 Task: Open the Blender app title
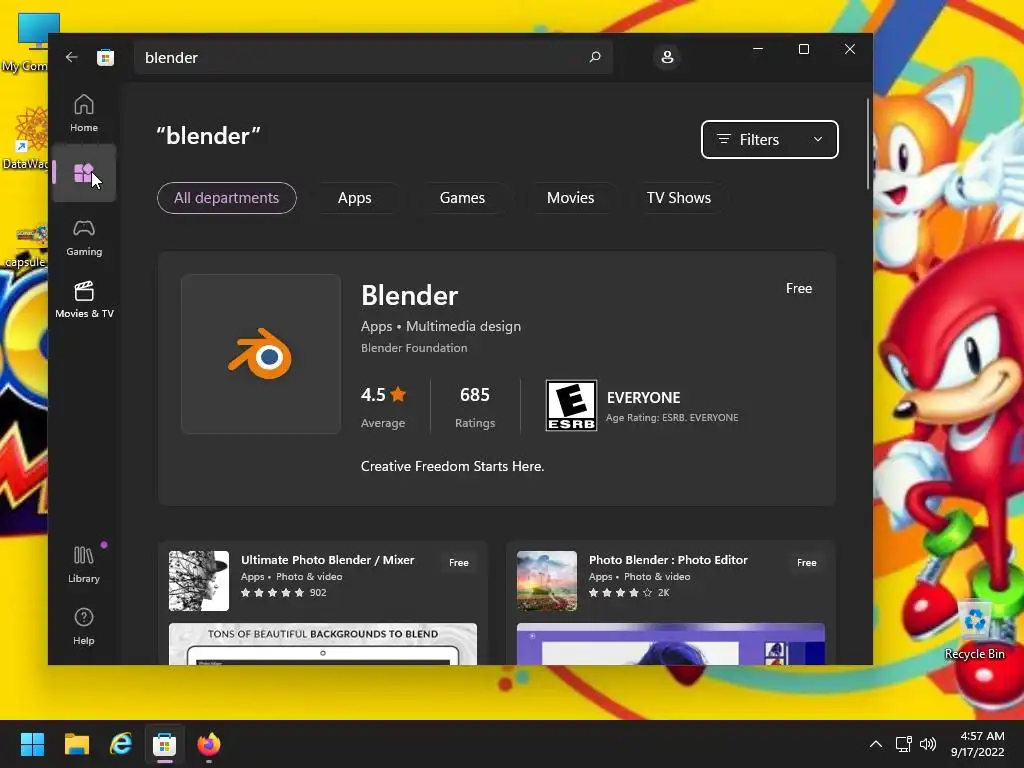409,296
